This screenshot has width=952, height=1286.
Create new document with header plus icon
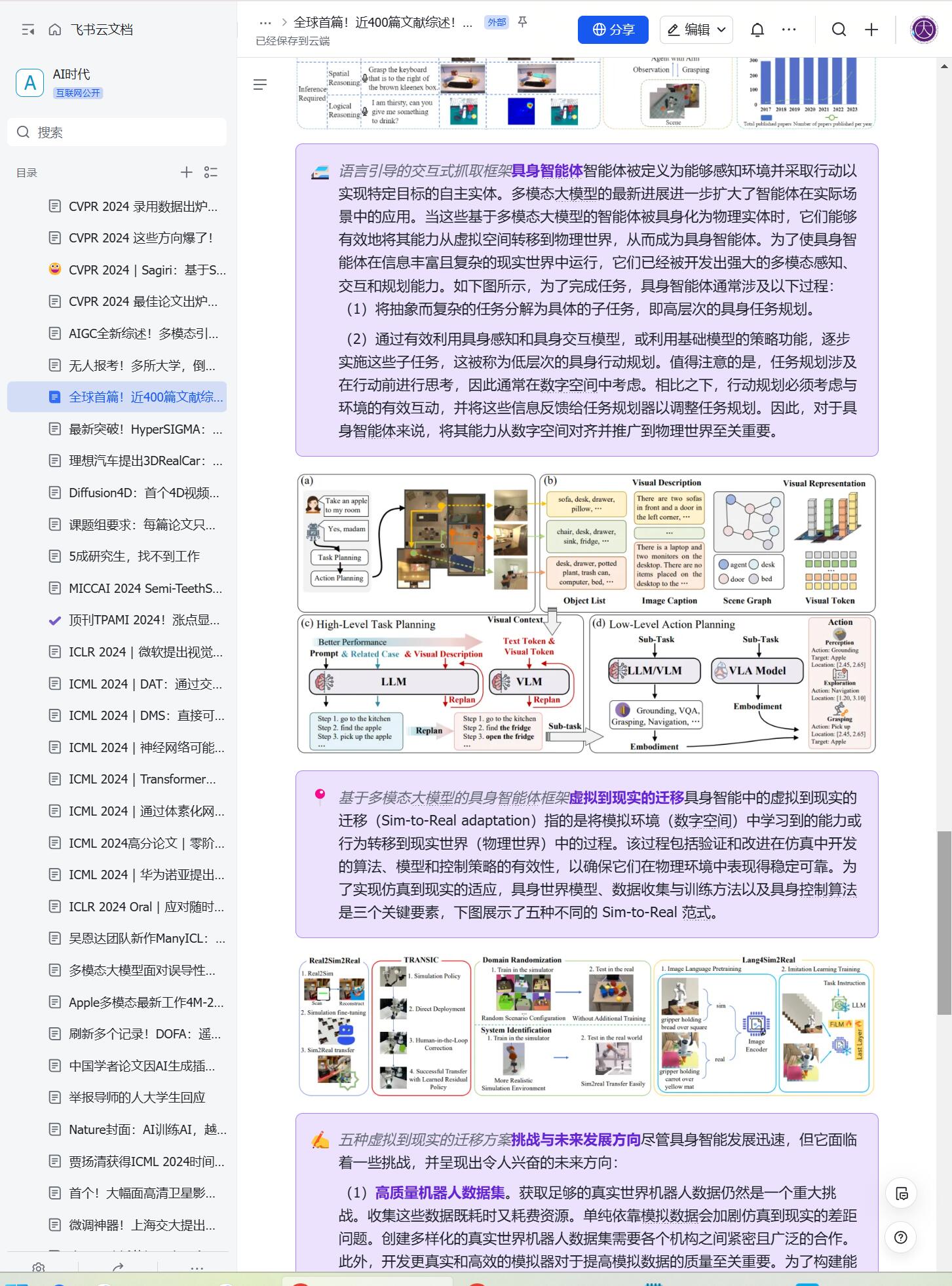[x=871, y=29]
